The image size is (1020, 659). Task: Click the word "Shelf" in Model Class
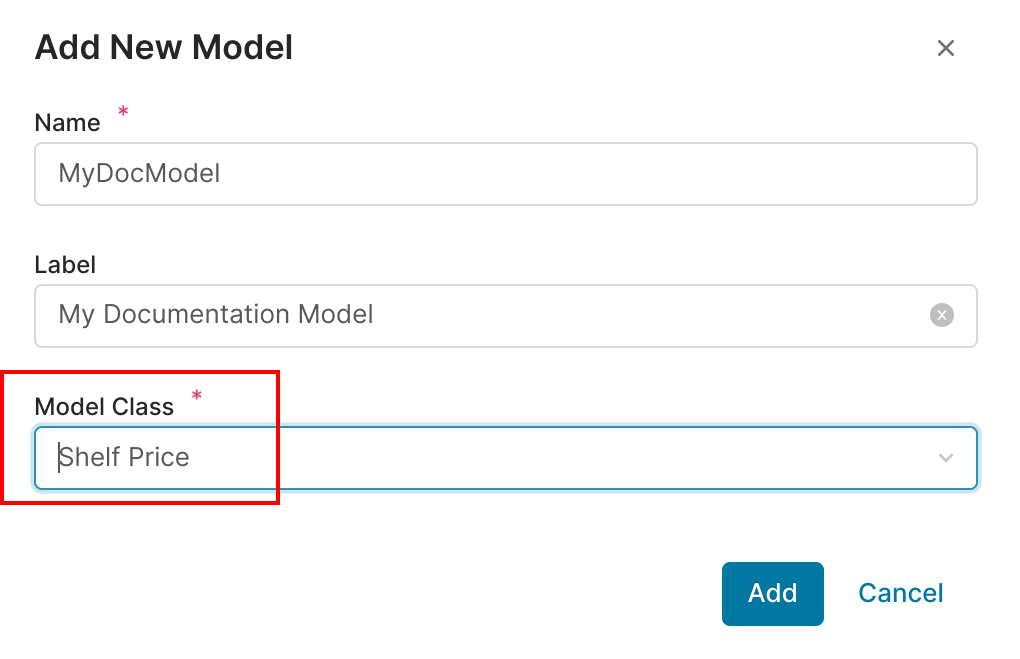click(89, 458)
